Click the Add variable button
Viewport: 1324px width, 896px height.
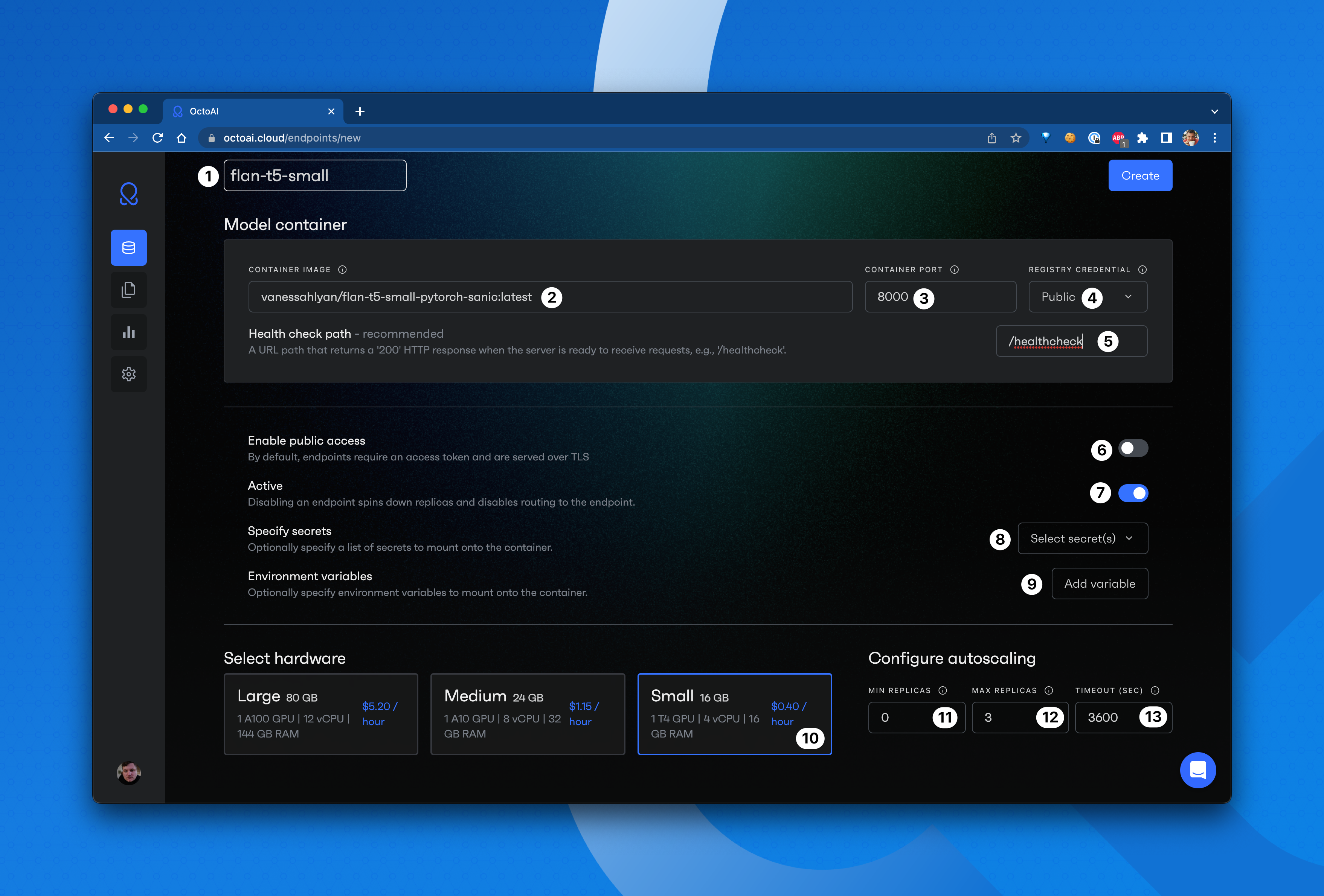pyautogui.click(x=1100, y=584)
